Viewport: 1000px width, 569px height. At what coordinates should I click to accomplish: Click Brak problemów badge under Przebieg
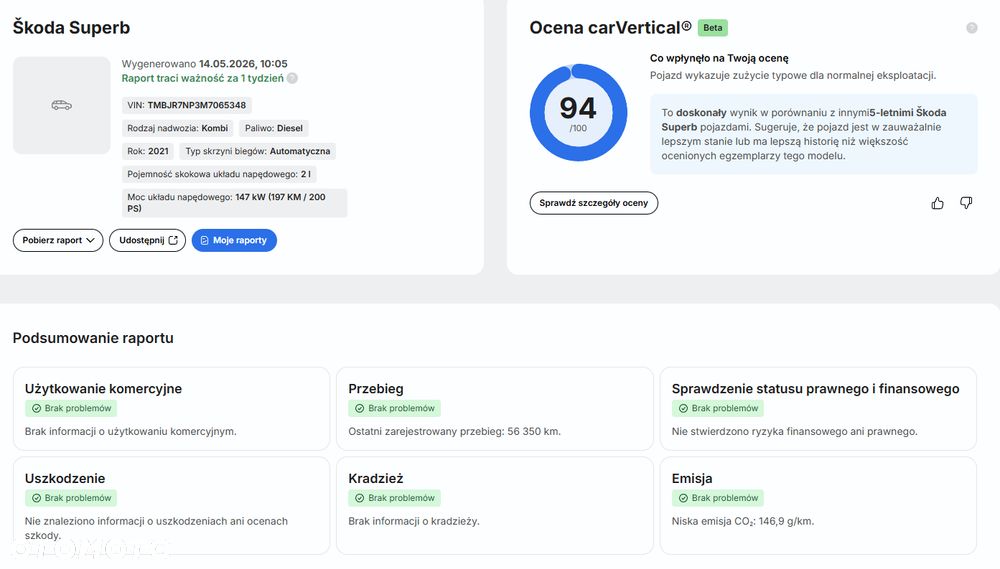click(394, 408)
